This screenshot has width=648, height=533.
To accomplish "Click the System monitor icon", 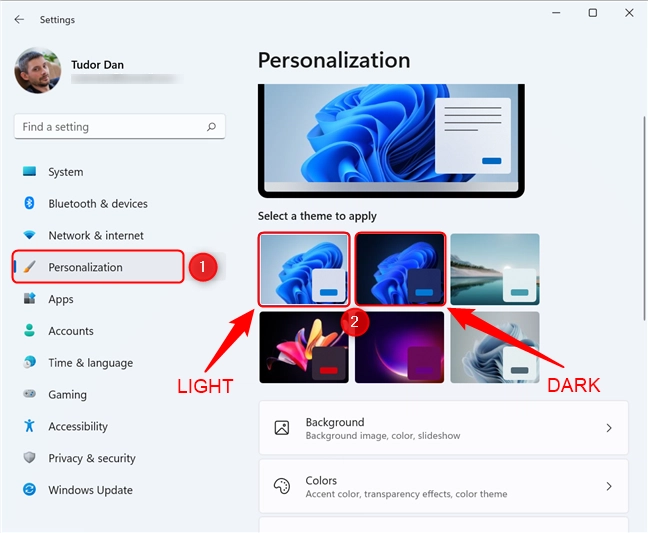I will [x=29, y=171].
